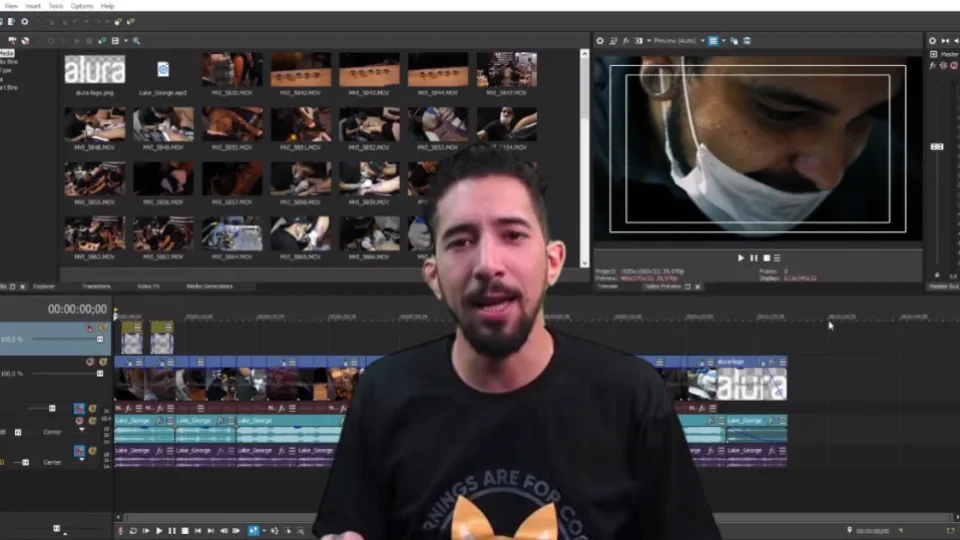Click Play in the timeline transport bar
Image resolution: width=960 pixels, height=540 pixels.
159,531
